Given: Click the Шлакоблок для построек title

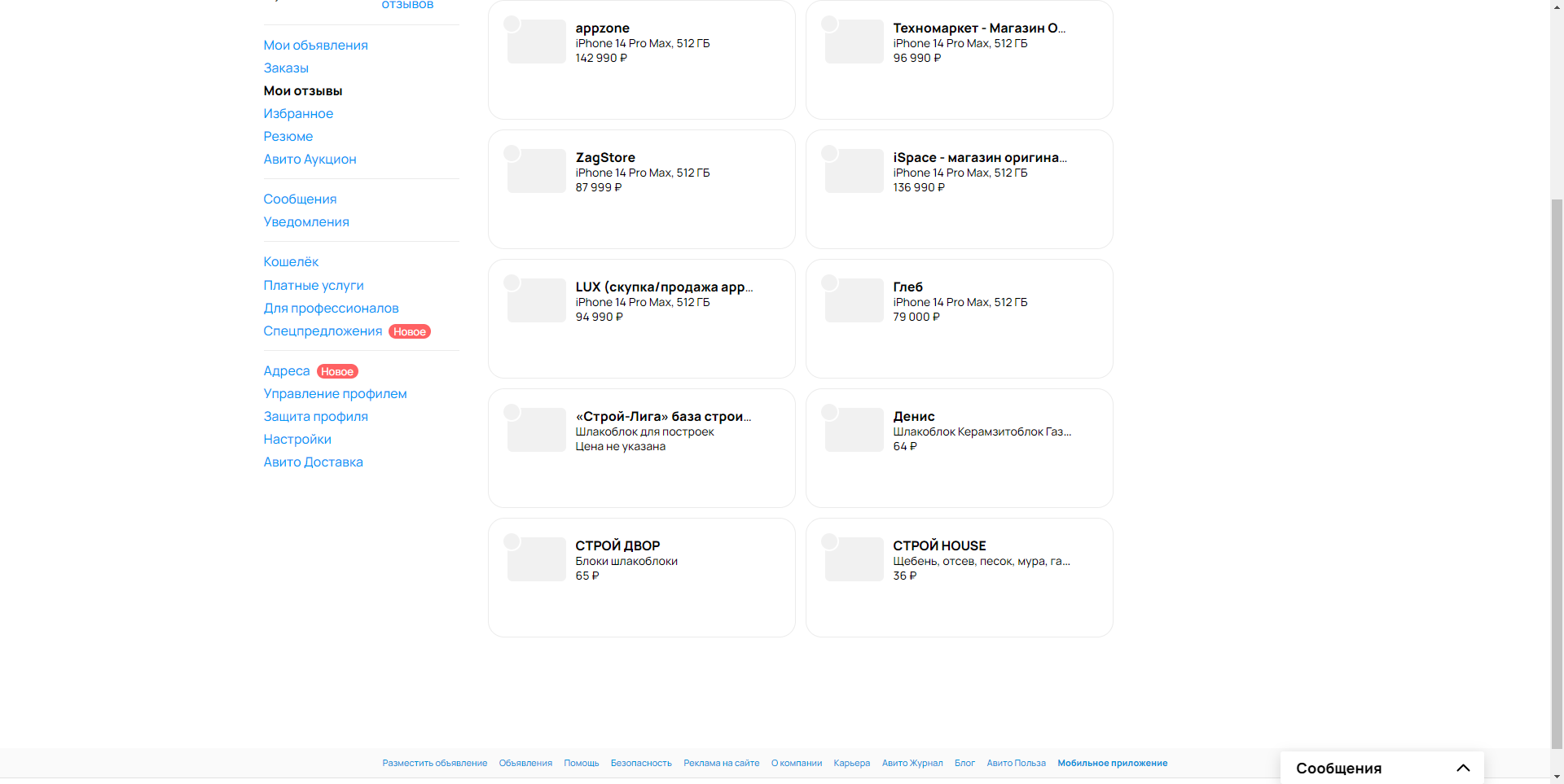Looking at the screenshot, I should [x=644, y=431].
